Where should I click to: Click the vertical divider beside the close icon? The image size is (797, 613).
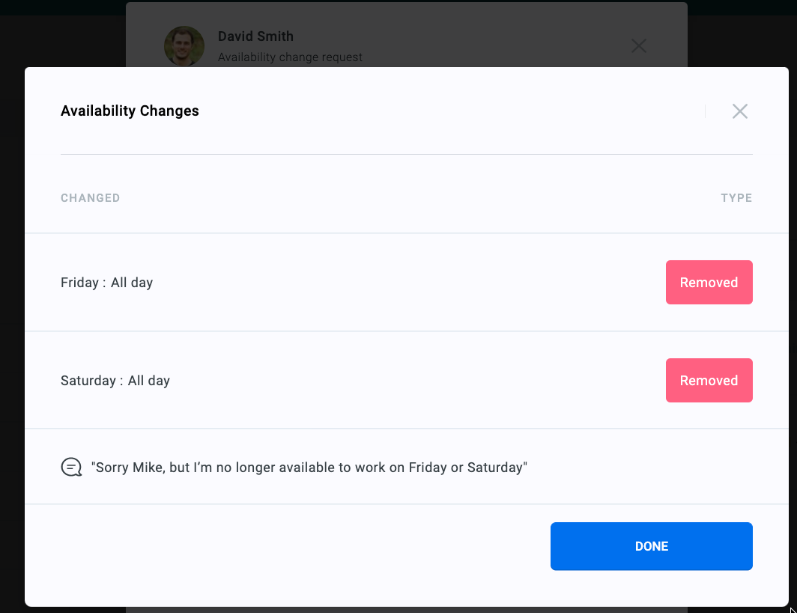(x=706, y=111)
